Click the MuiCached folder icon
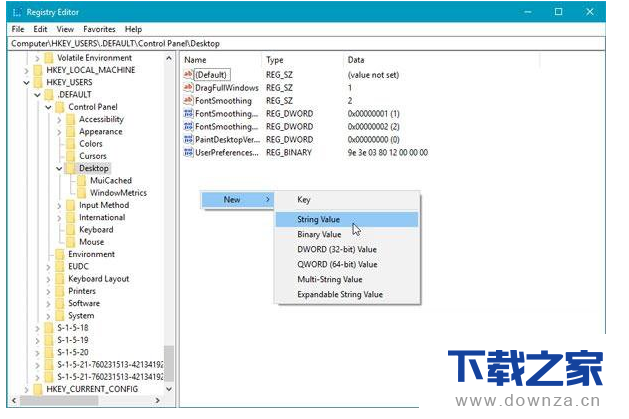Image resolution: width=629 pixels, height=419 pixels. (81, 180)
